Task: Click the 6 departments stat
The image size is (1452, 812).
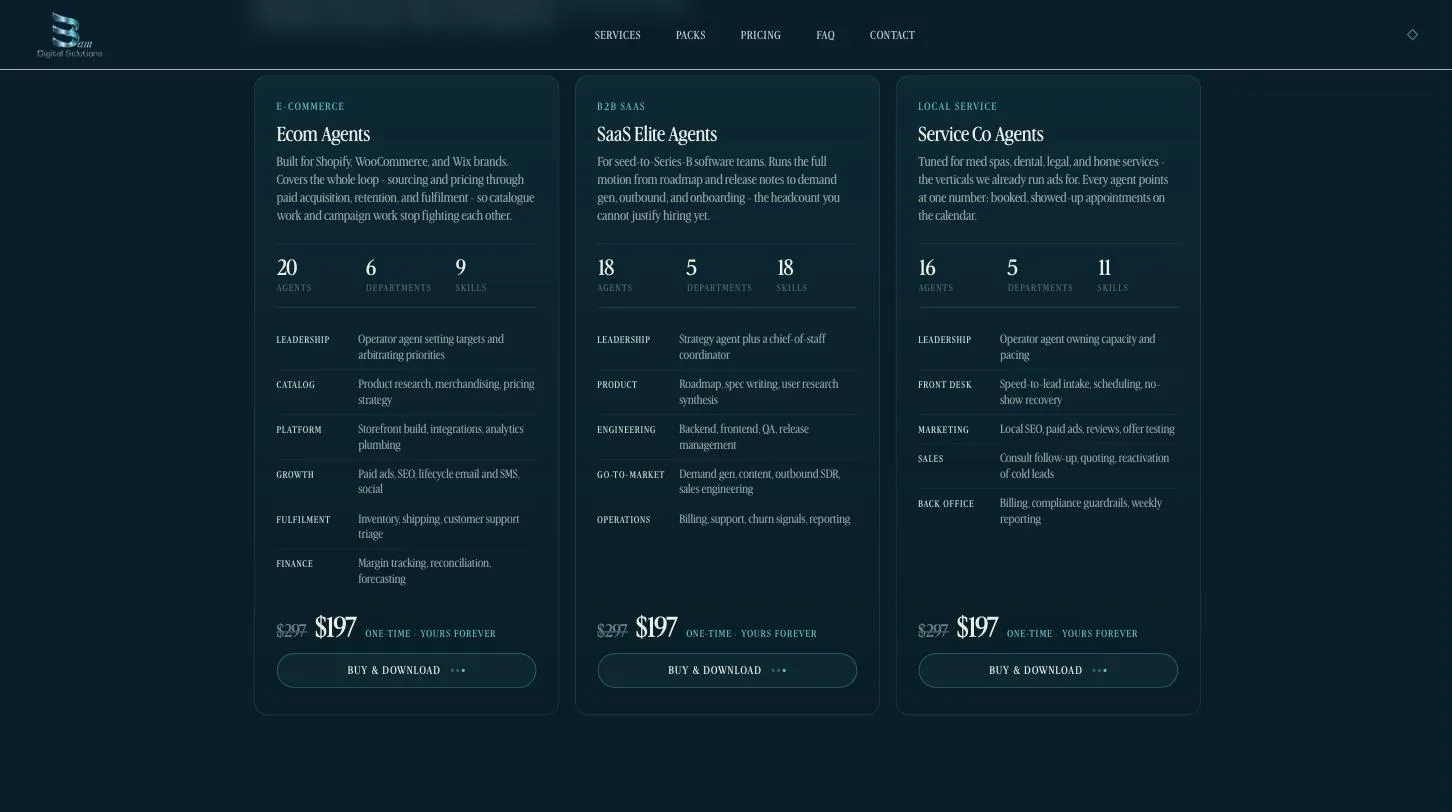Action: [398, 275]
